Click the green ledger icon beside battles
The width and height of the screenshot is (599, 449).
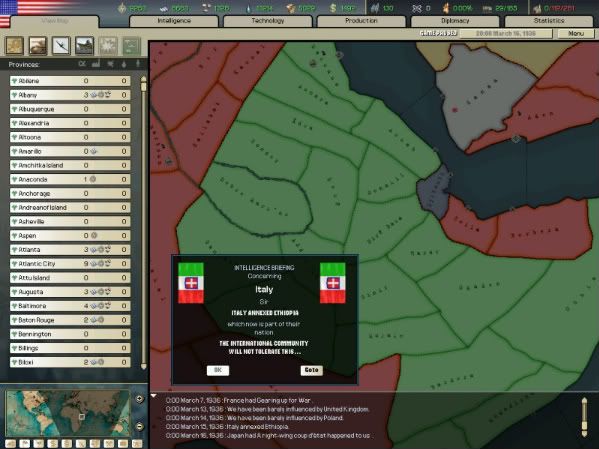[x=131, y=46]
